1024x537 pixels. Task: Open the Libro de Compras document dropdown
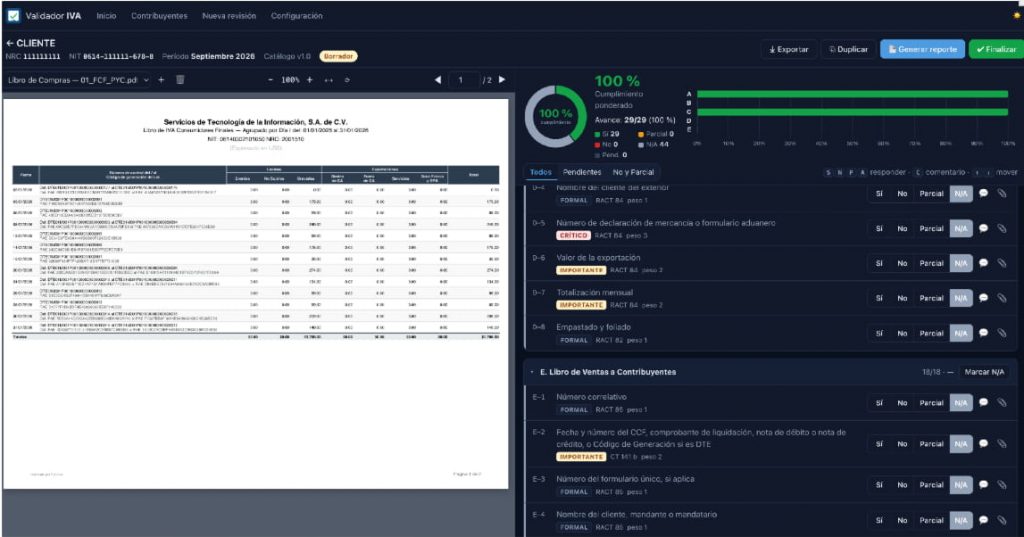pos(78,80)
